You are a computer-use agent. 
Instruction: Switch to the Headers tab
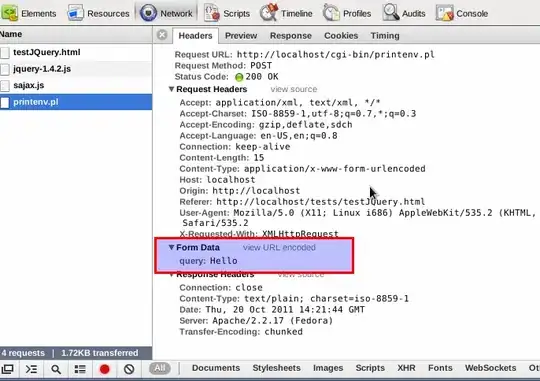click(195, 35)
